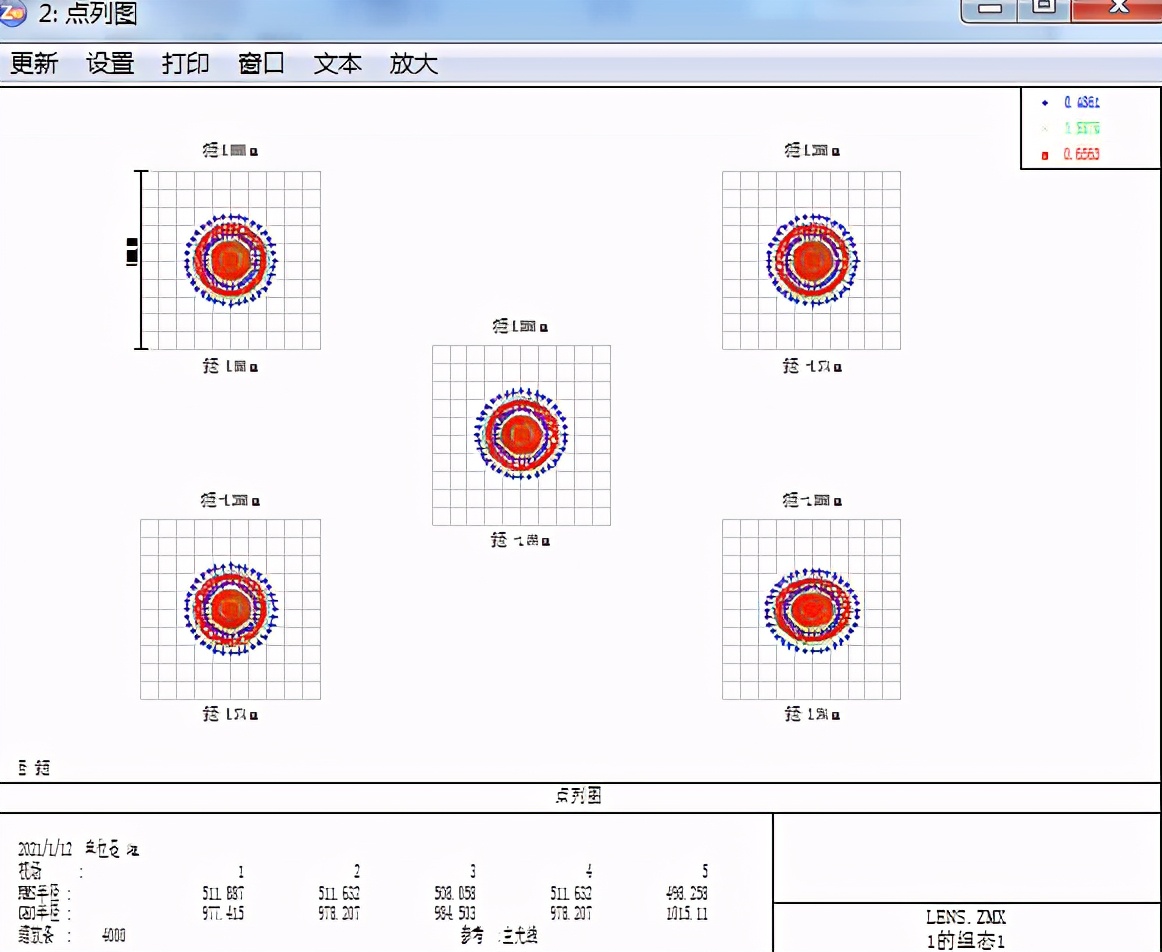Open the 设置 (Settings) menu

[110, 63]
